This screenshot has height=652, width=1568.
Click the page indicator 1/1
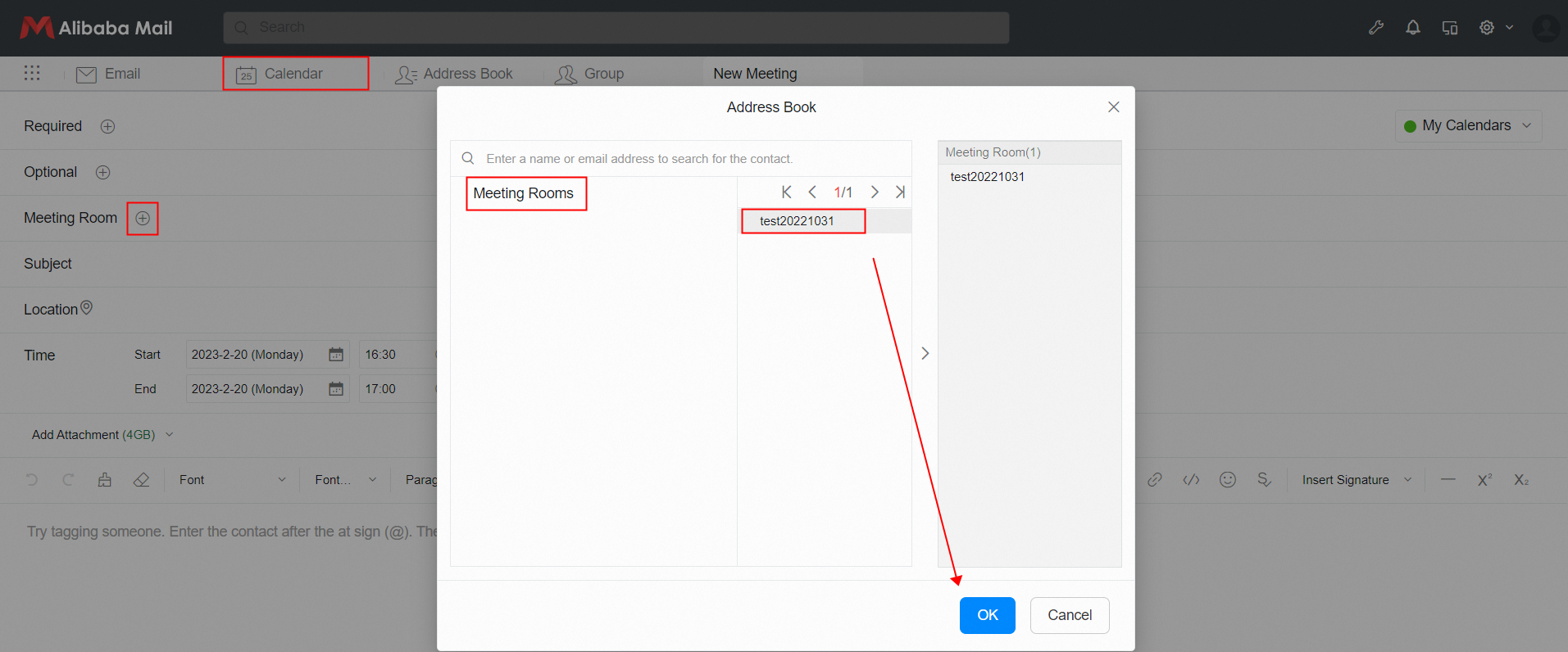[843, 192]
